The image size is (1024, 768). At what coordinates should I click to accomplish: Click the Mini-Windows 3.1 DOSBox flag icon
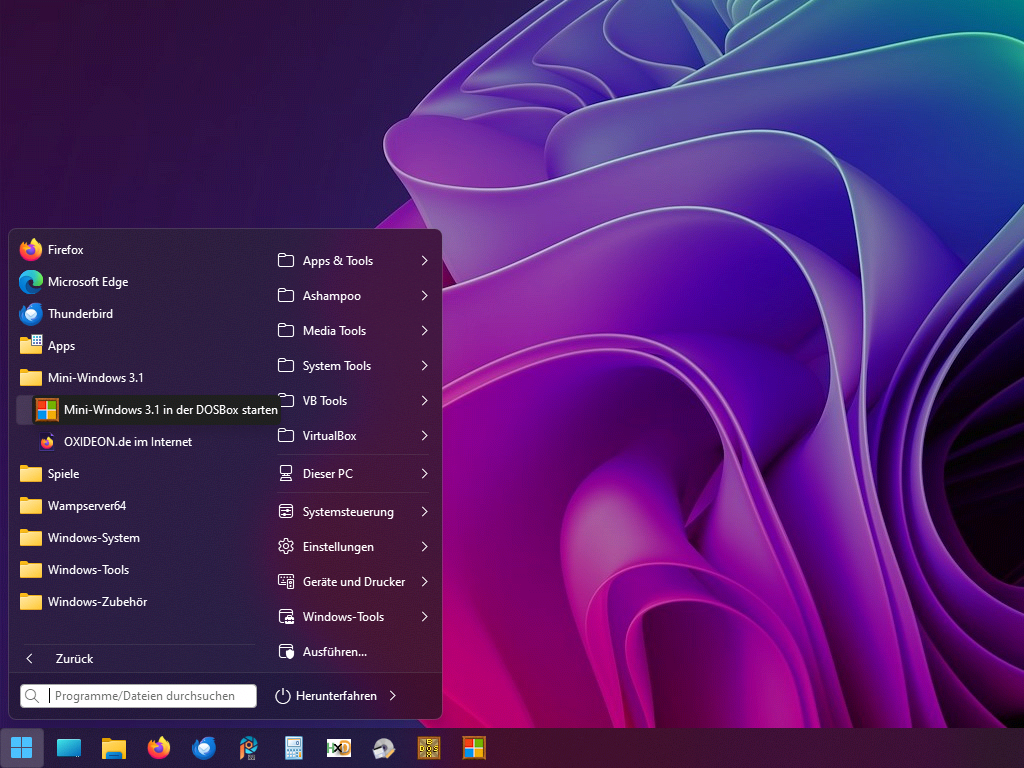point(46,409)
